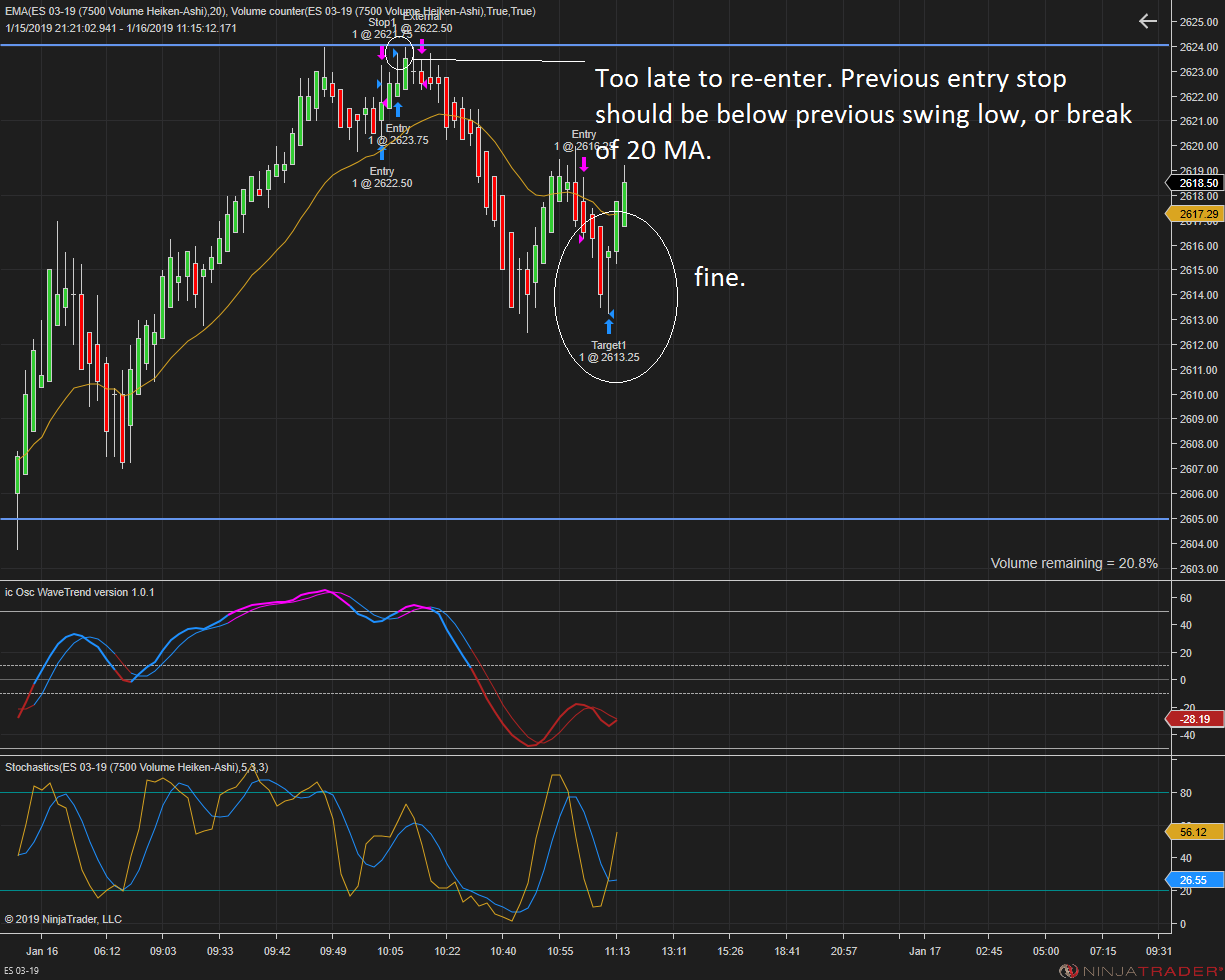
Task: Click the 09:03 time axis label
Action: (x=163, y=951)
